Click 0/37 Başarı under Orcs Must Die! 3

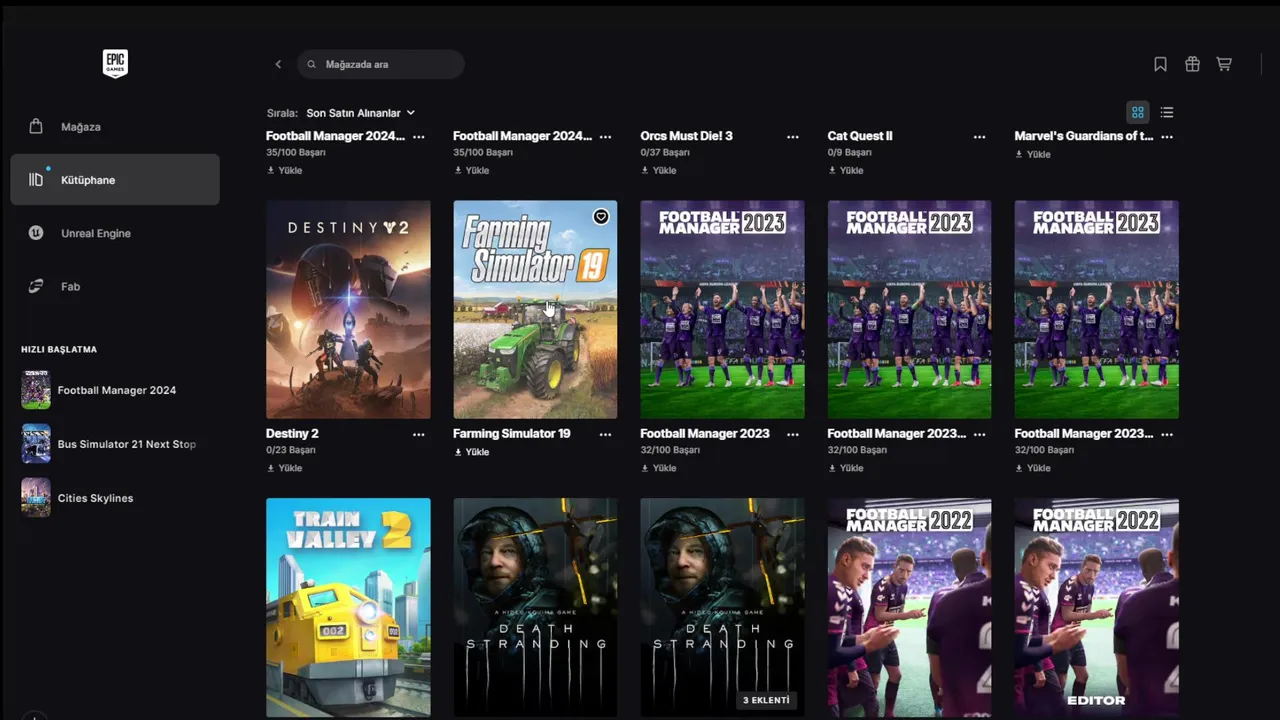pyautogui.click(x=665, y=153)
